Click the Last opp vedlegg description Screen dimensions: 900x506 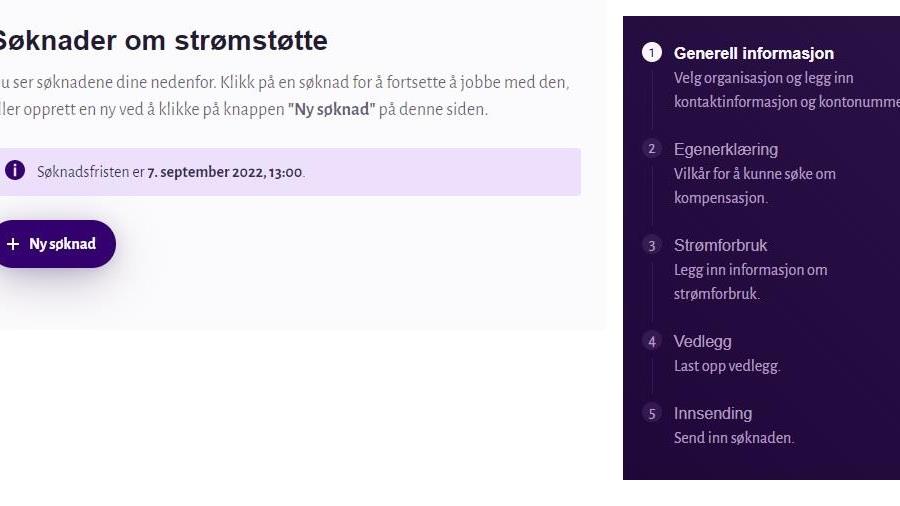pos(727,366)
